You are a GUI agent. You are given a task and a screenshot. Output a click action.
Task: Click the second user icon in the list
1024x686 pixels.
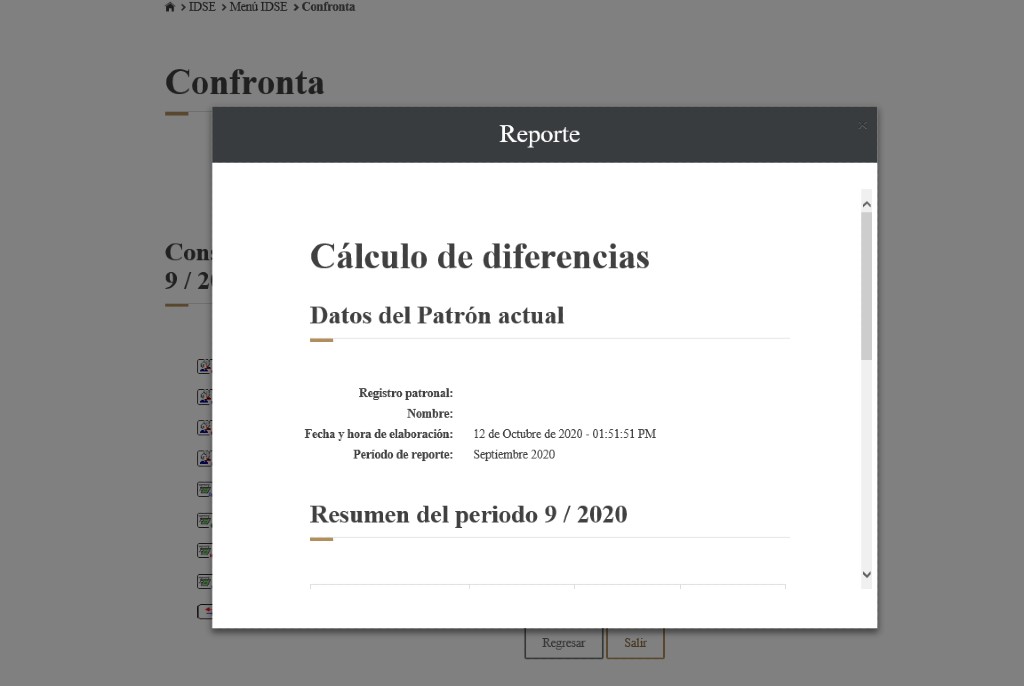click(204, 397)
